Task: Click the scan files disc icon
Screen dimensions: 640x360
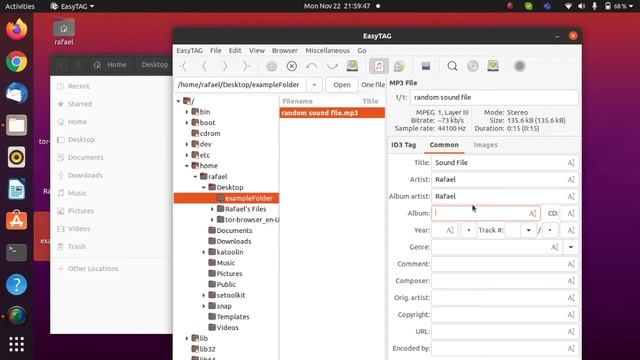Action: [271, 66]
